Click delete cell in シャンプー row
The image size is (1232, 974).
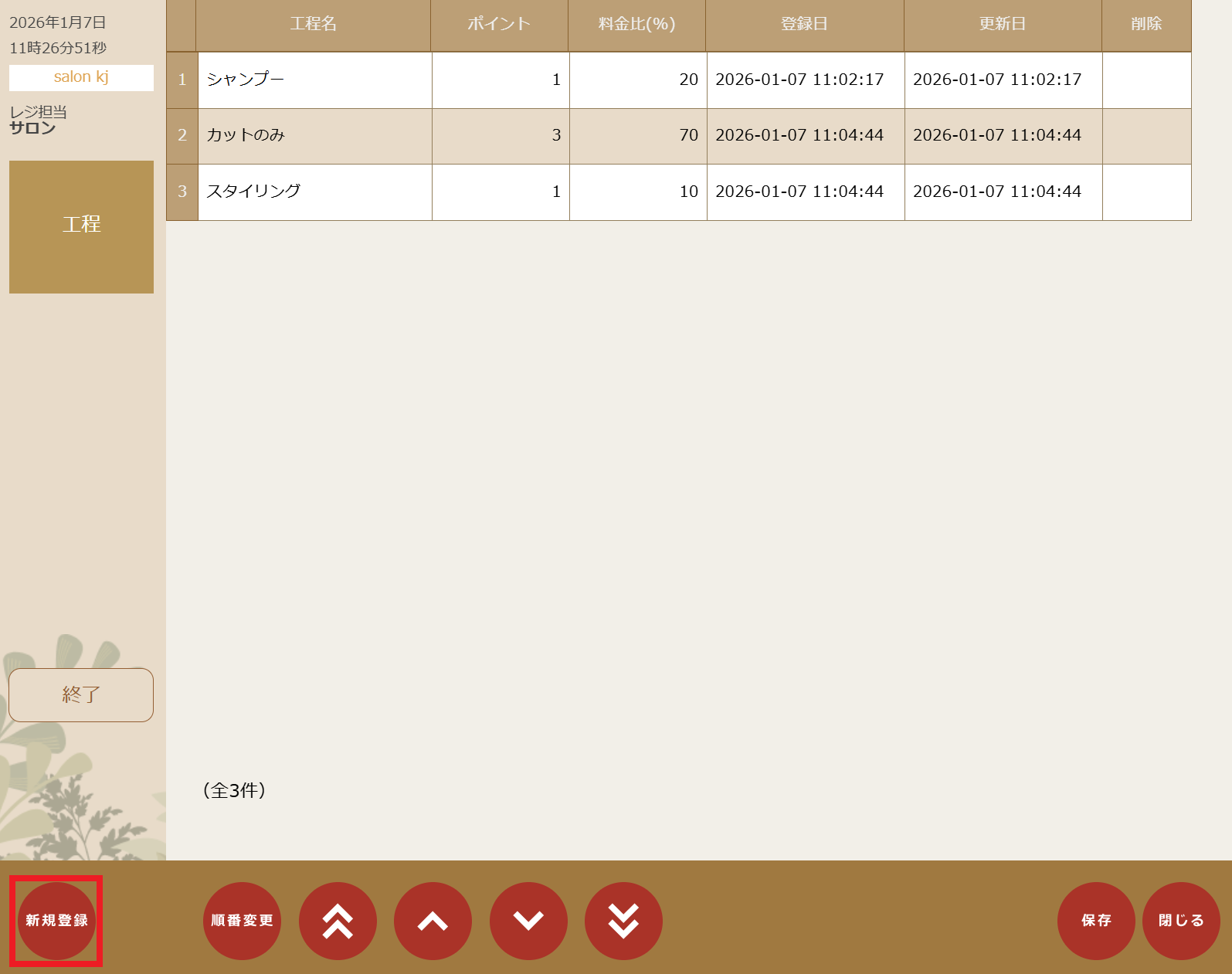(x=1146, y=80)
